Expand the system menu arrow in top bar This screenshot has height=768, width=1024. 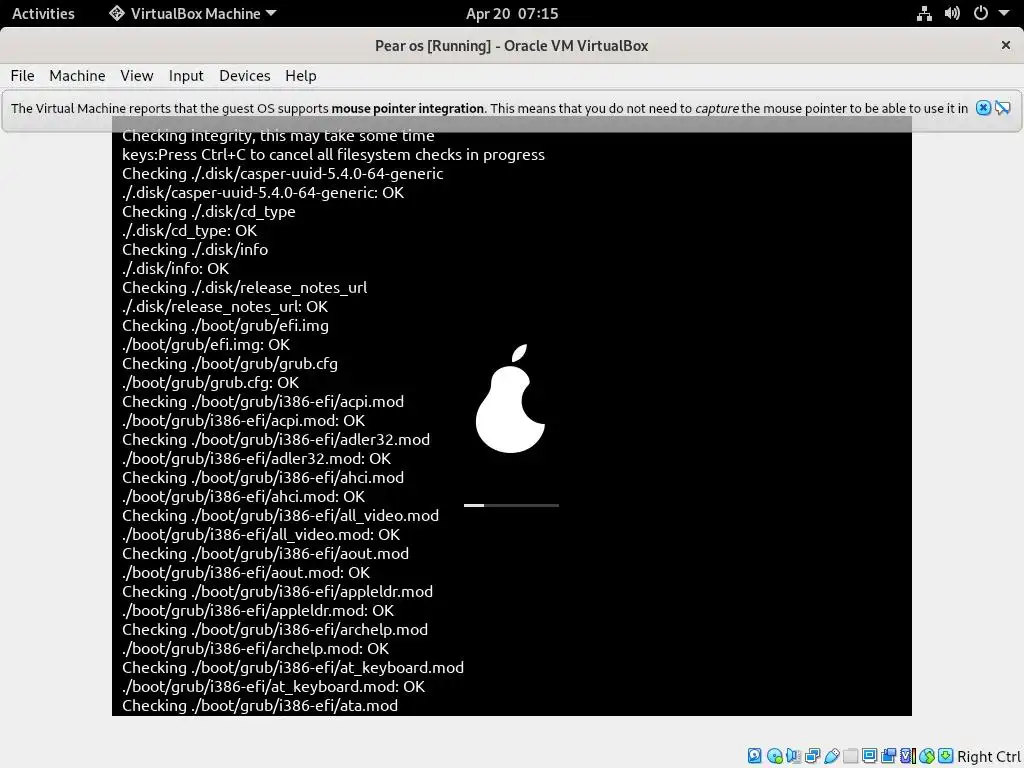point(1004,13)
